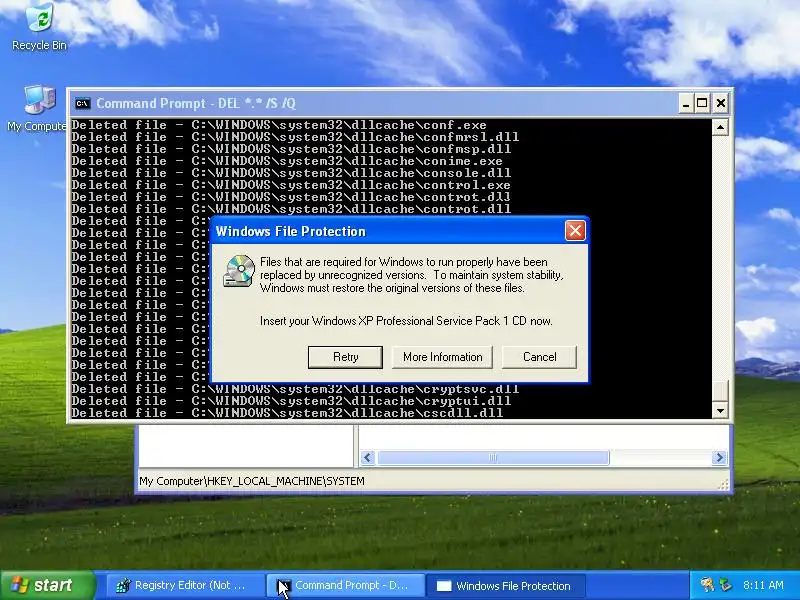The width and height of the screenshot is (800, 600).
Task: Click the line ending with confmsp.dll
Action: coord(291,149)
